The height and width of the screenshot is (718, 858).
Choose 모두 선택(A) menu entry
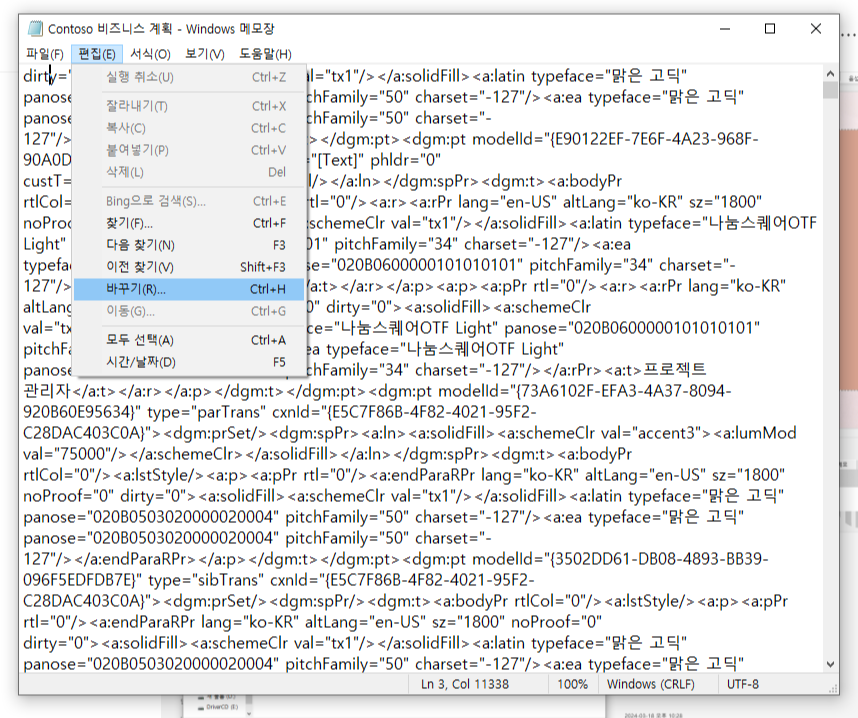189,340
